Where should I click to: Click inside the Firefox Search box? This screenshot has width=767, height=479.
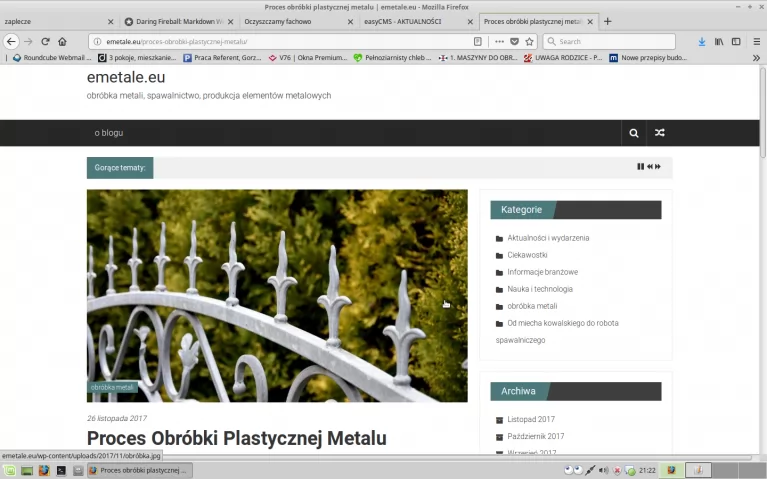[x=610, y=42]
